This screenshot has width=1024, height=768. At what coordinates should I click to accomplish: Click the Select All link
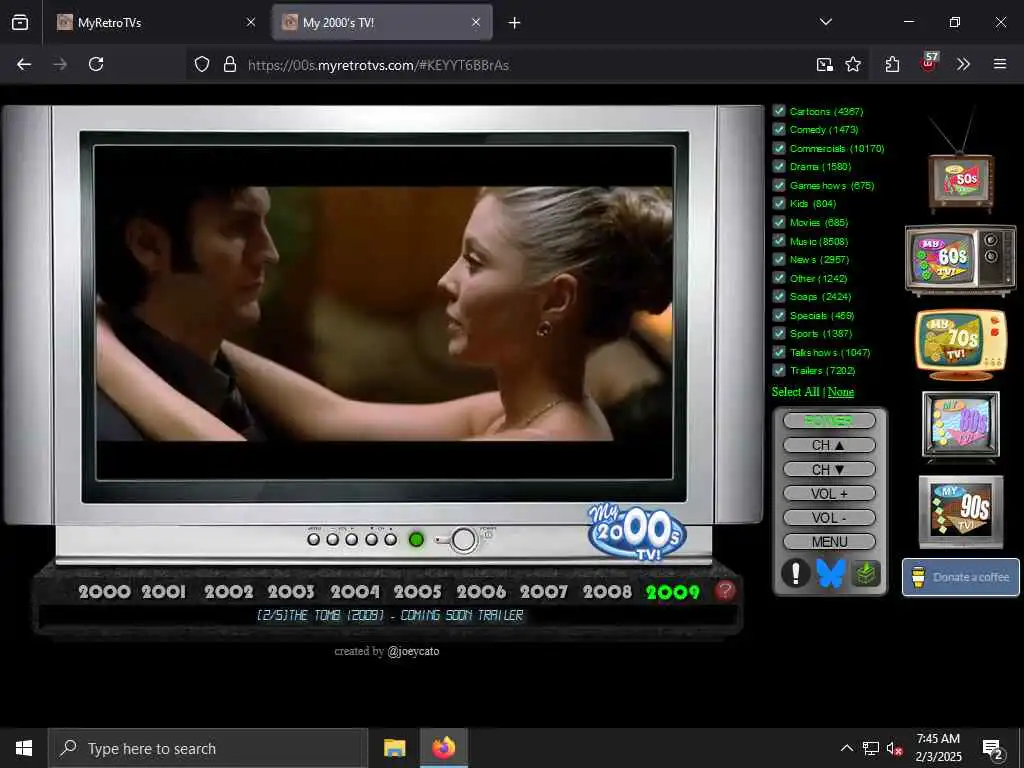[795, 392]
